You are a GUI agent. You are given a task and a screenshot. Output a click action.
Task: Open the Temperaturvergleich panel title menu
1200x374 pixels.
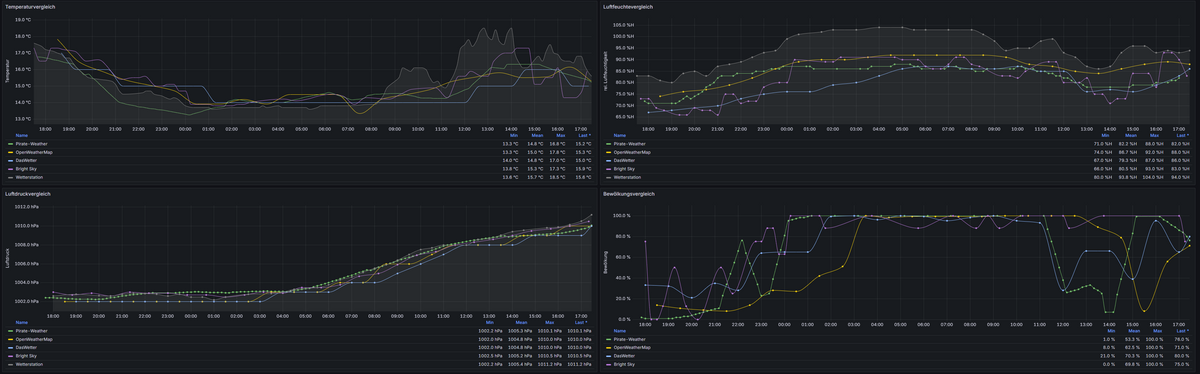click(30, 7)
